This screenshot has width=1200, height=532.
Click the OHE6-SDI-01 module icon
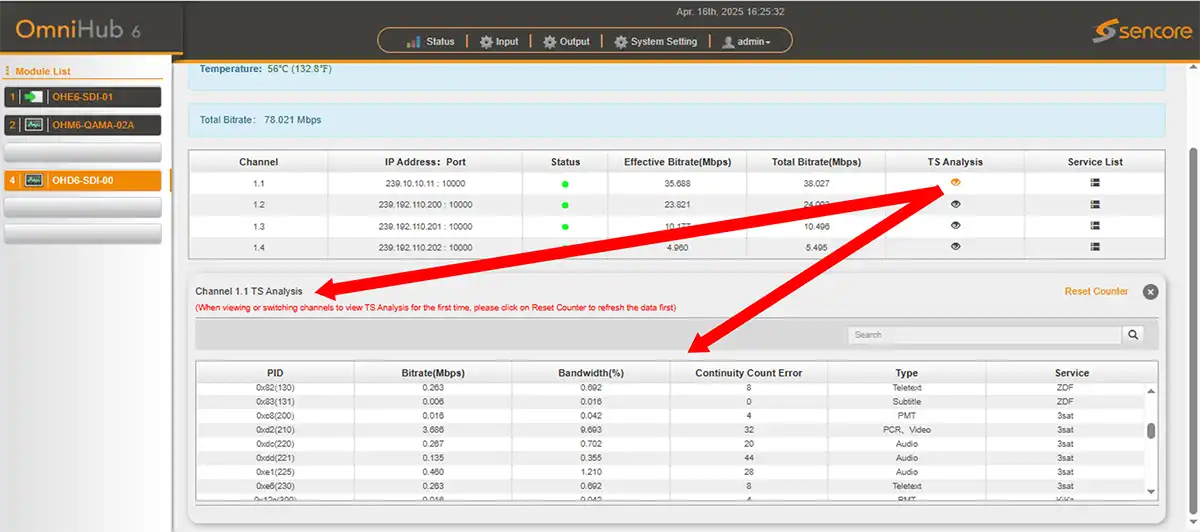(35, 97)
